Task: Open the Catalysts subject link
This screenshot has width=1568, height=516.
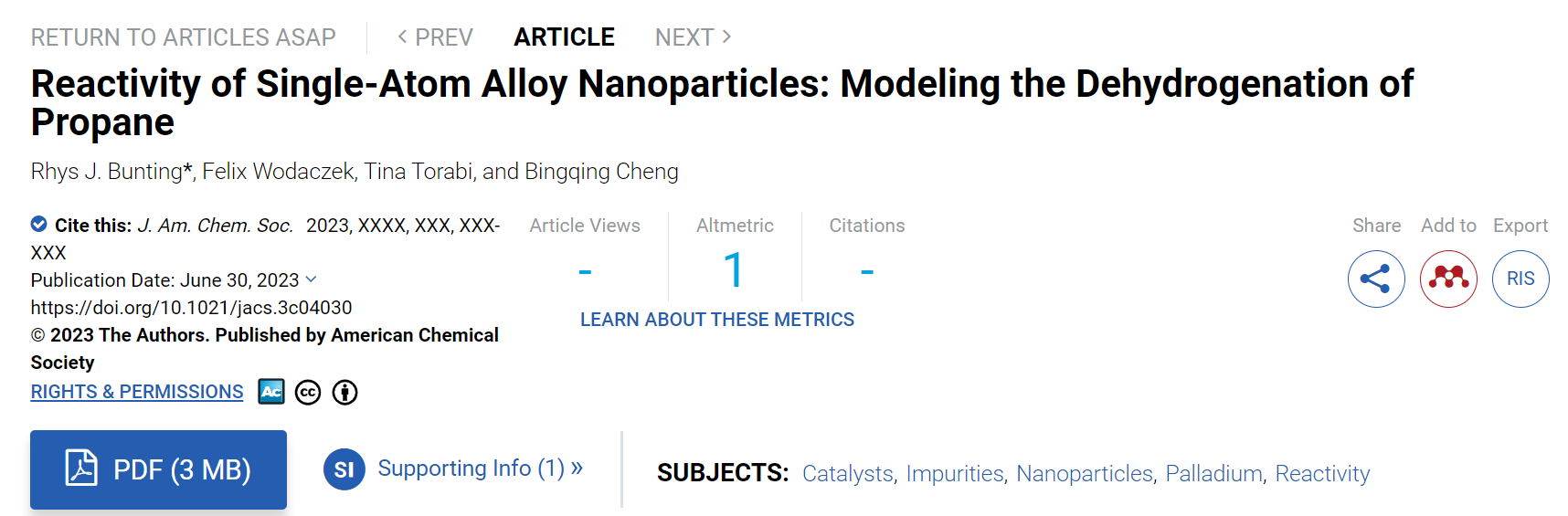Action: click(x=848, y=474)
